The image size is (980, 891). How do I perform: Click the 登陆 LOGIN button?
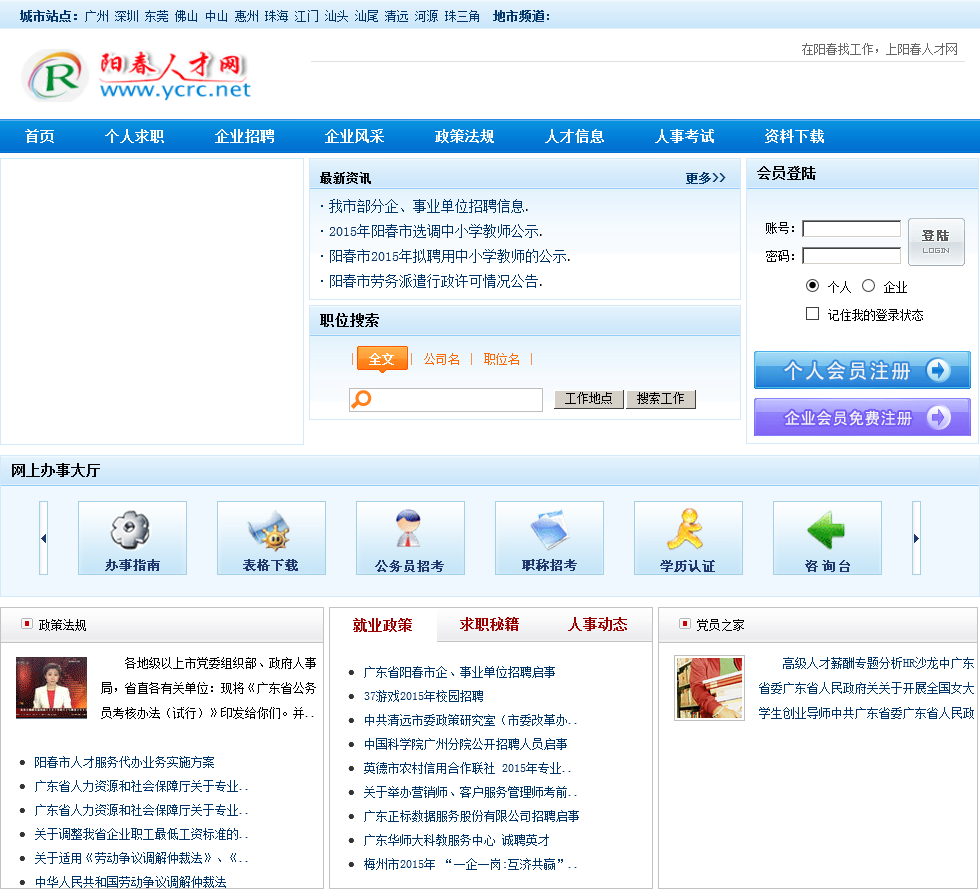click(936, 242)
